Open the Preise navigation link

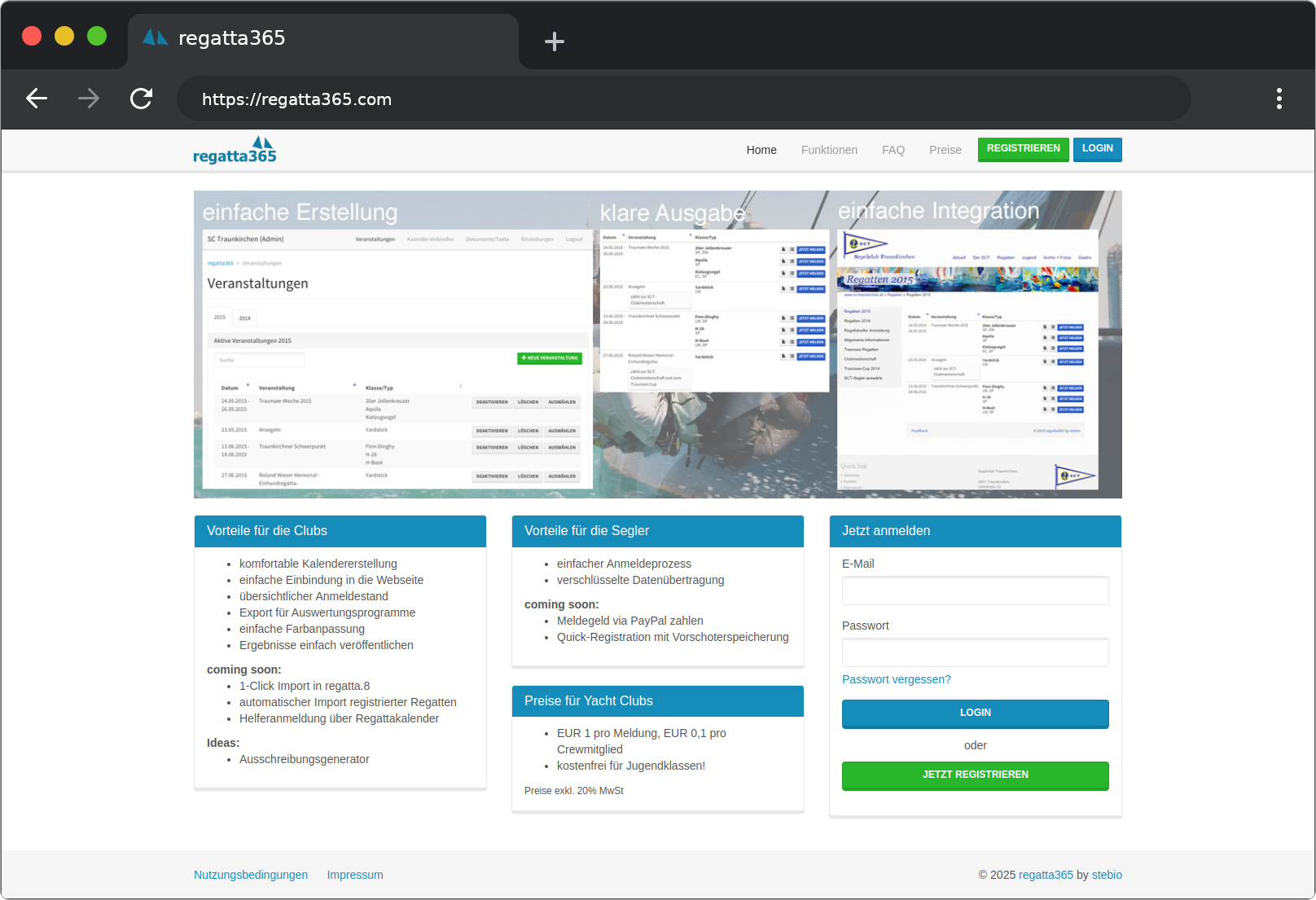(945, 150)
